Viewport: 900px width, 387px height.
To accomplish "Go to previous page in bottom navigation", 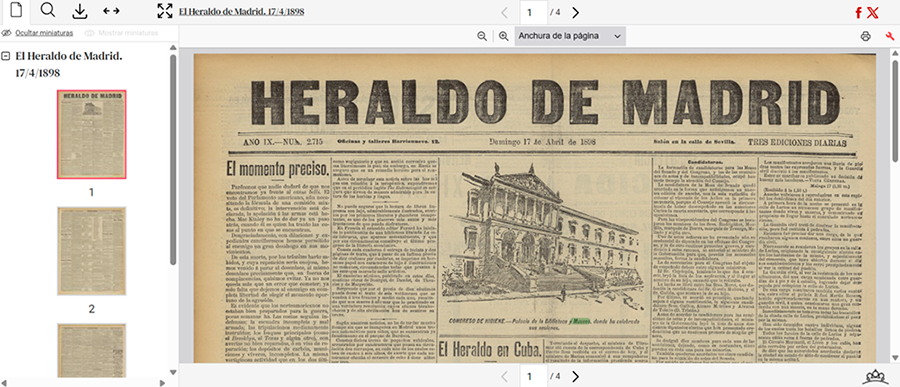I will (x=505, y=377).
